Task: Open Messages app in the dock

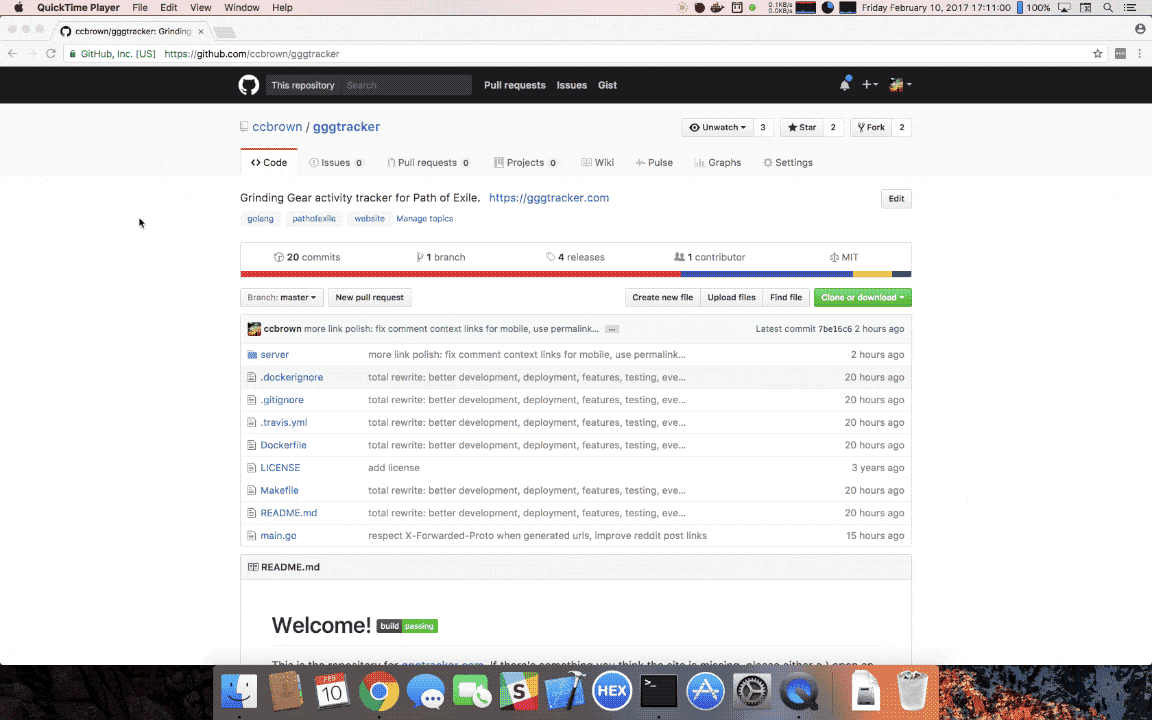Action: point(425,691)
